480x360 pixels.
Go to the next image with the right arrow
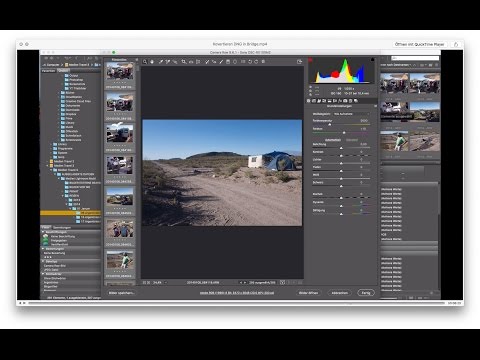click(245, 283)
